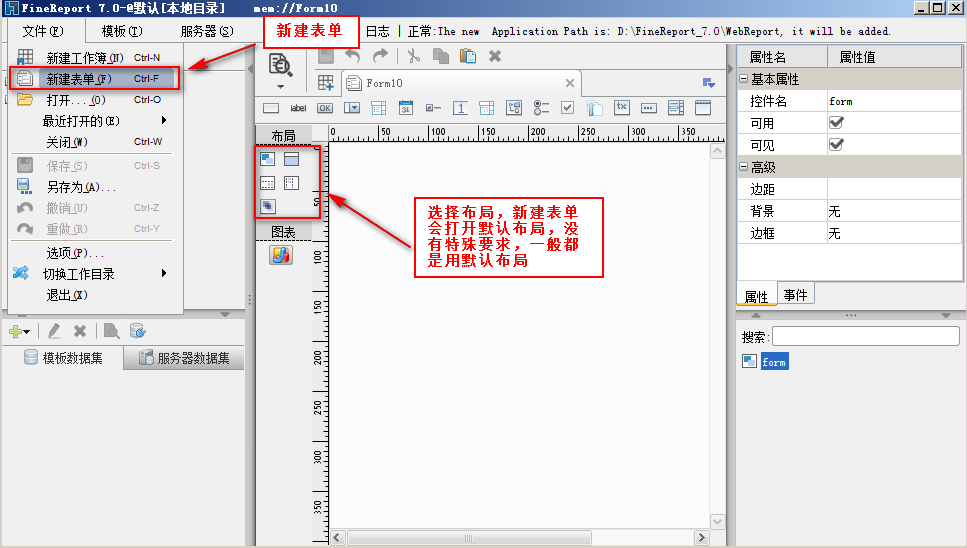
Task: Select the checkbox widget icon
Action: pos(567,108)
